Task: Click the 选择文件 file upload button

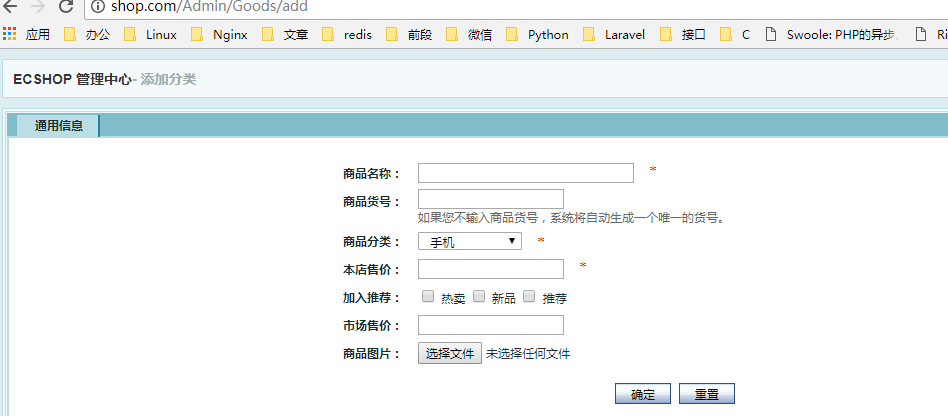Action: [449, 353]
